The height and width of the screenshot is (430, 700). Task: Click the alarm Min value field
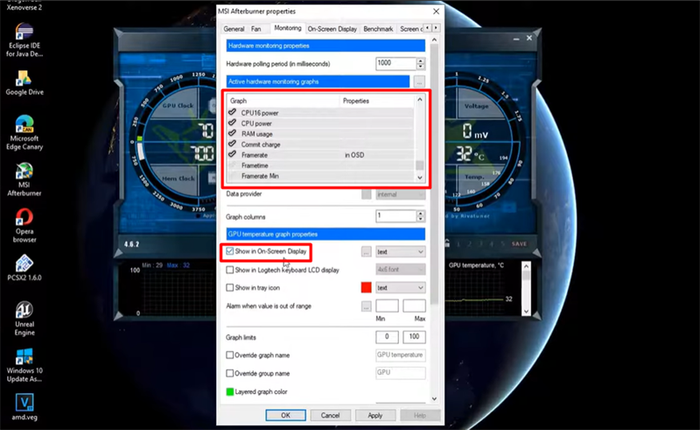click(x=387, y=306)
